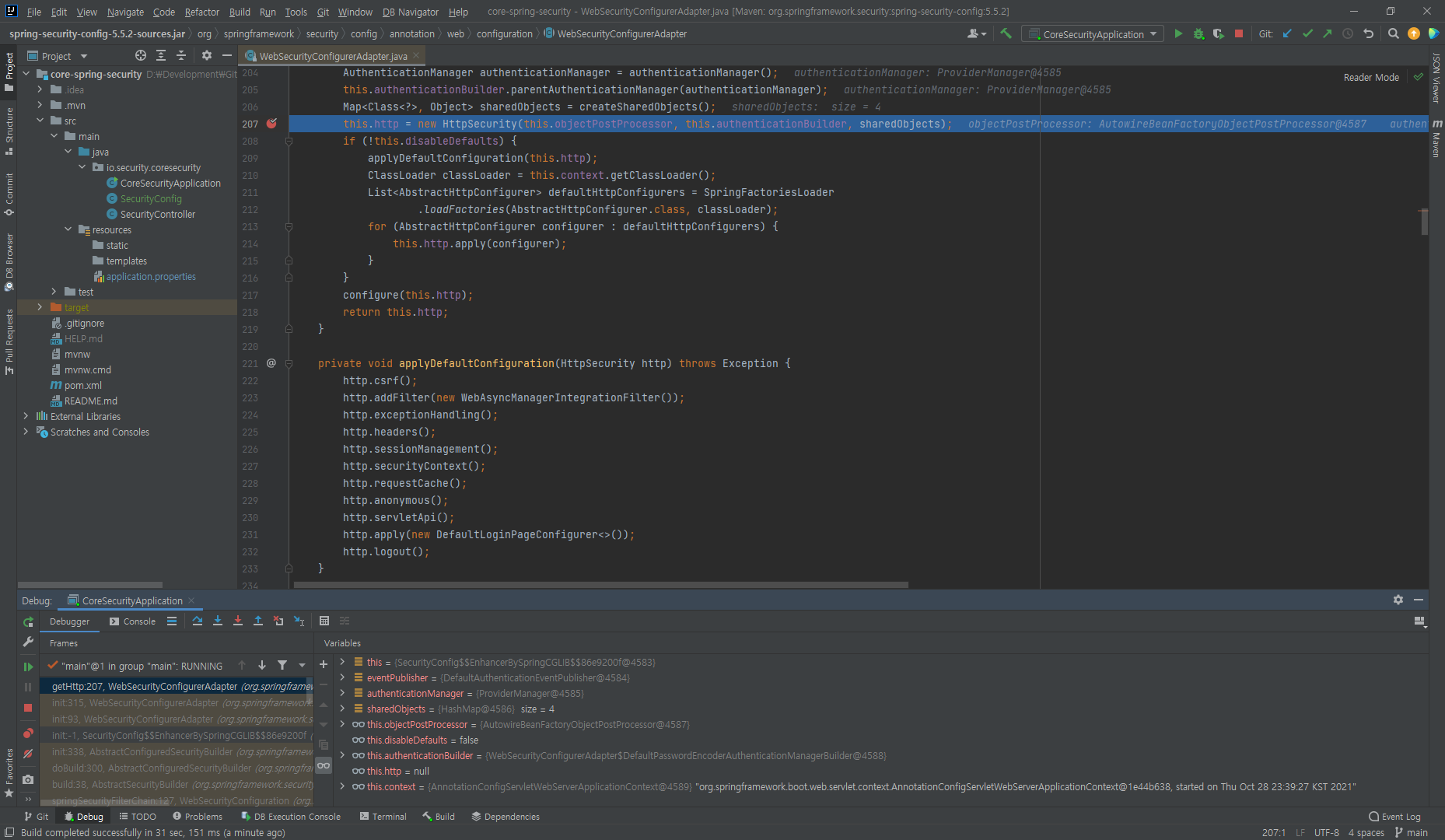Click the Step Out debugger icon

pos(258,621)
